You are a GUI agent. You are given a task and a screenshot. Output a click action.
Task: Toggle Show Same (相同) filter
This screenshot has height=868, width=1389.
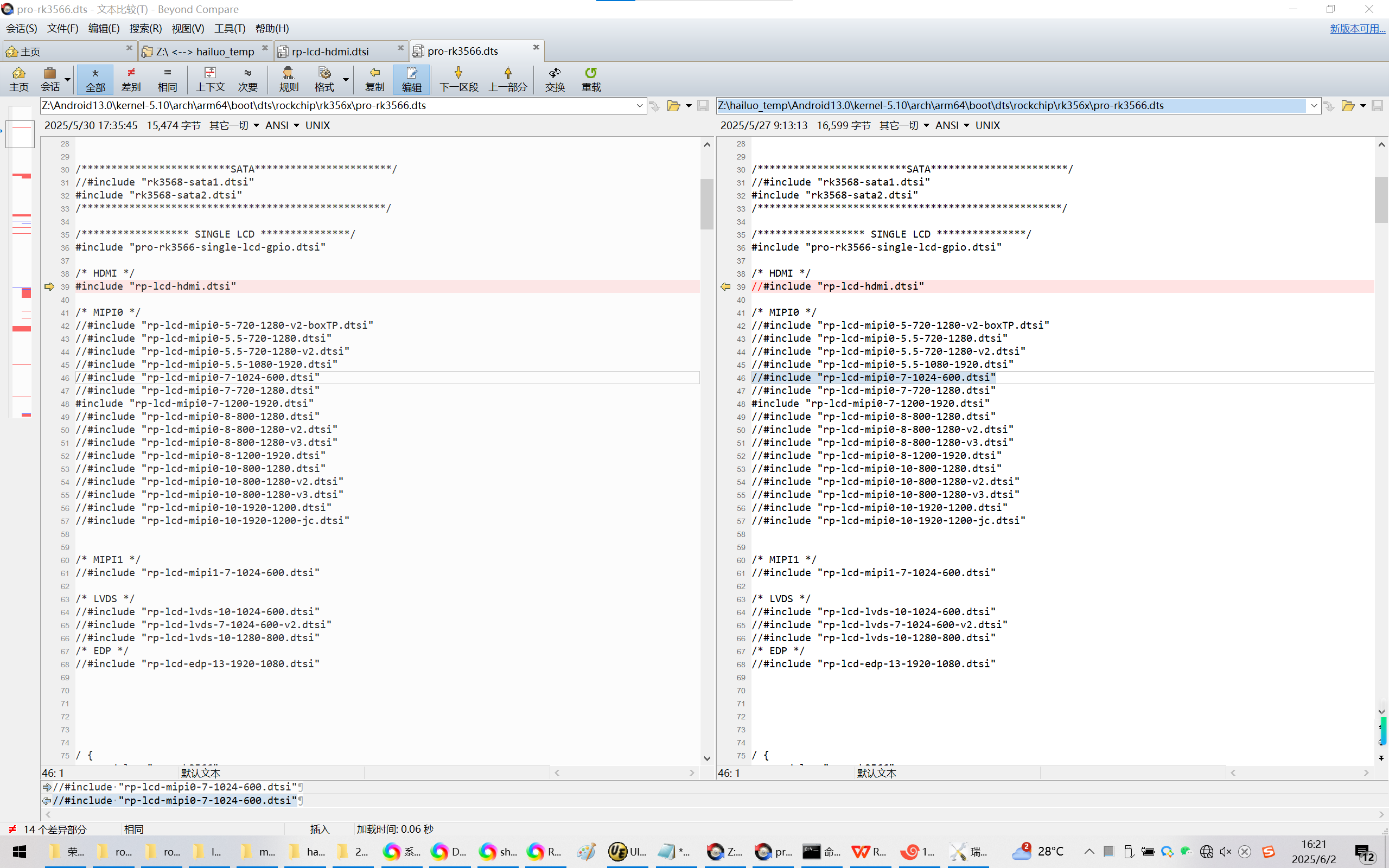pos(167,79)
